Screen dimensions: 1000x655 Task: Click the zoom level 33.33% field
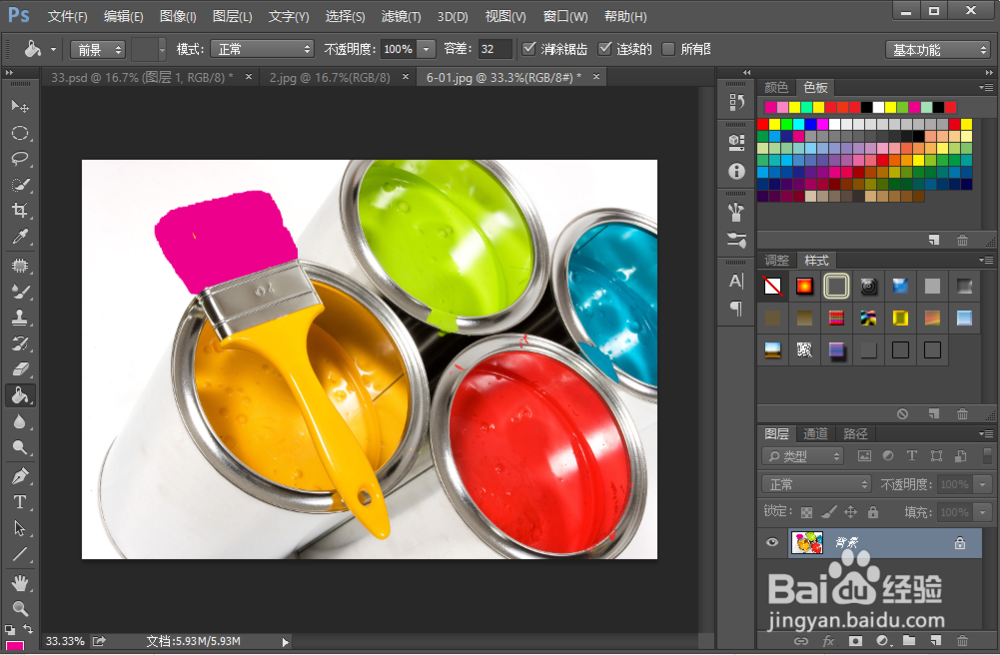tap(65, 641)
